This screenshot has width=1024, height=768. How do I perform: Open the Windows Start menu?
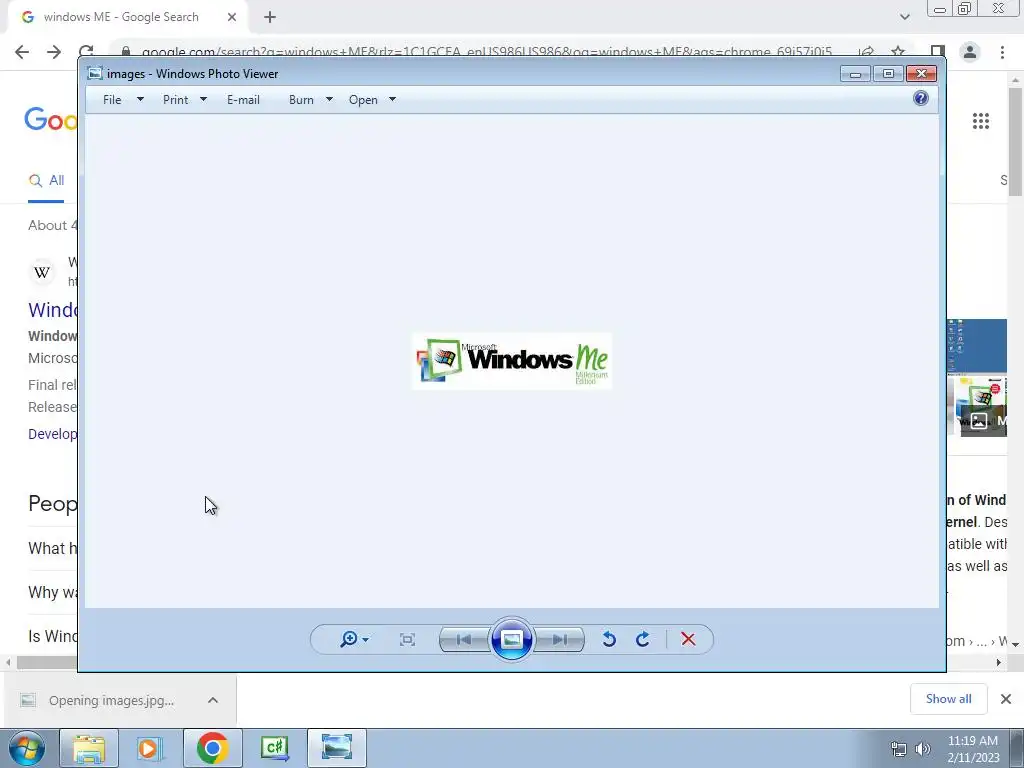point(27,748)
